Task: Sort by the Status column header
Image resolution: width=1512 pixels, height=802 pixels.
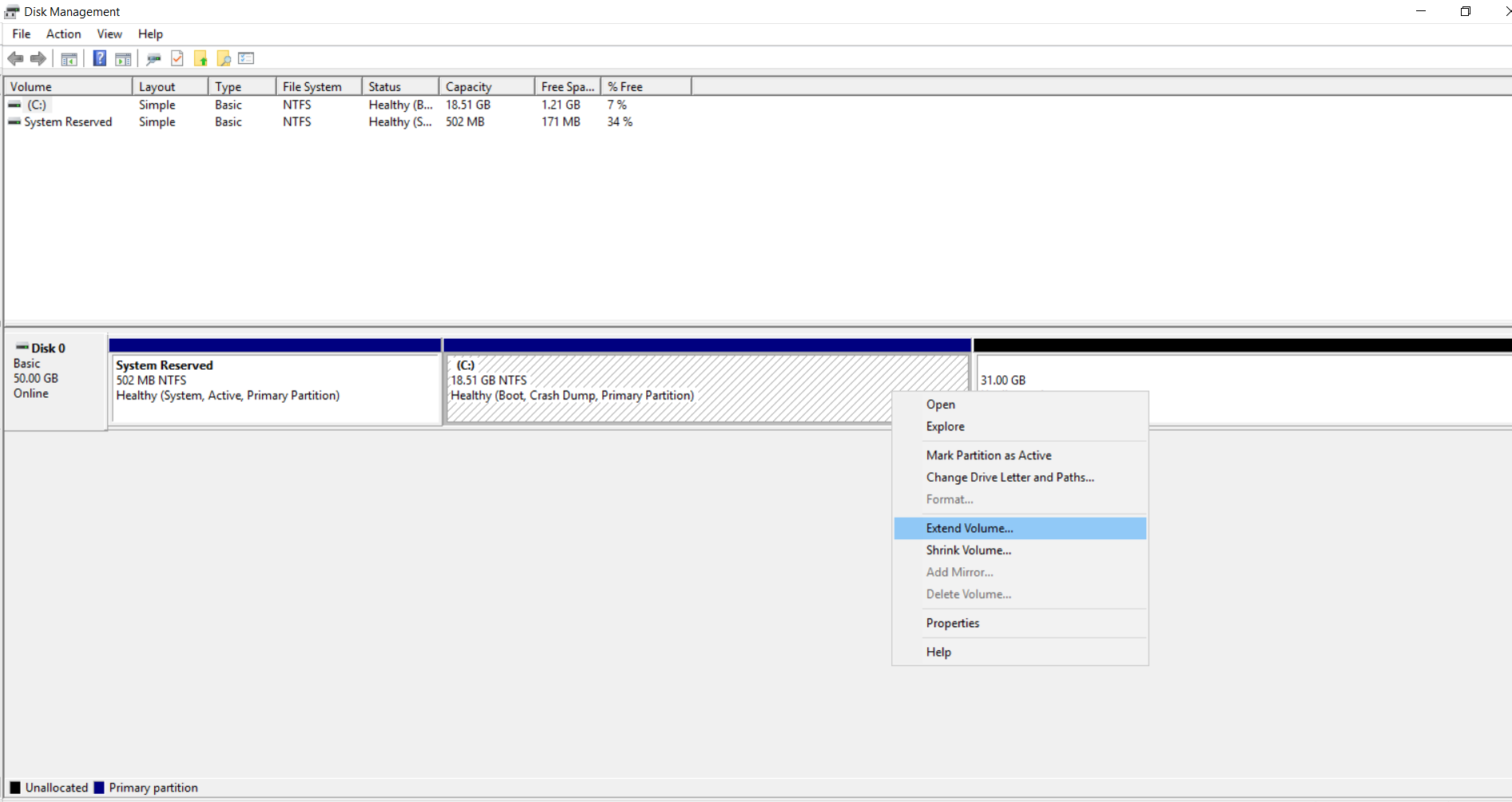Action: (401, 86)
